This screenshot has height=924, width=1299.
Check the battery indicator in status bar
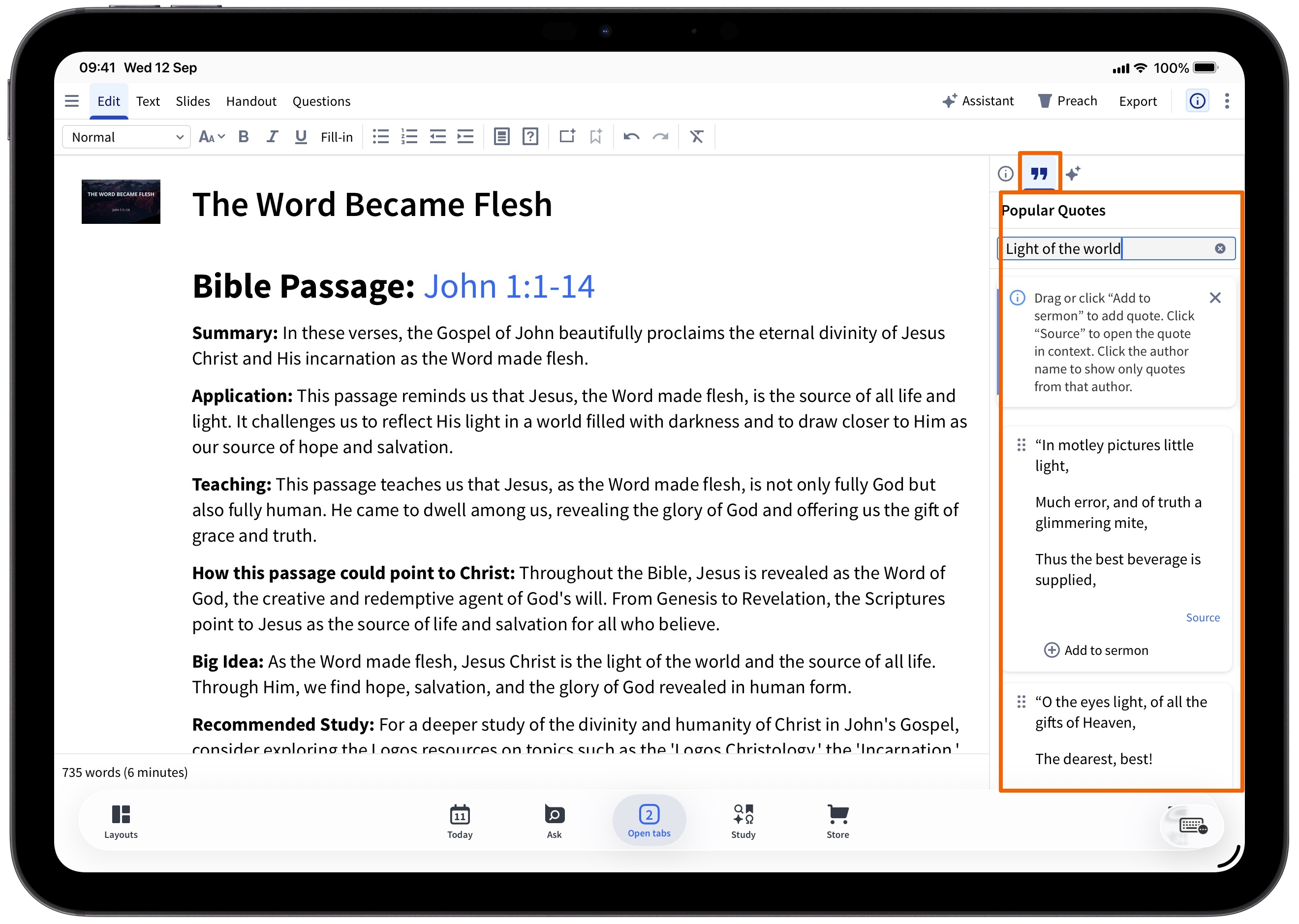coord(1205,68)
